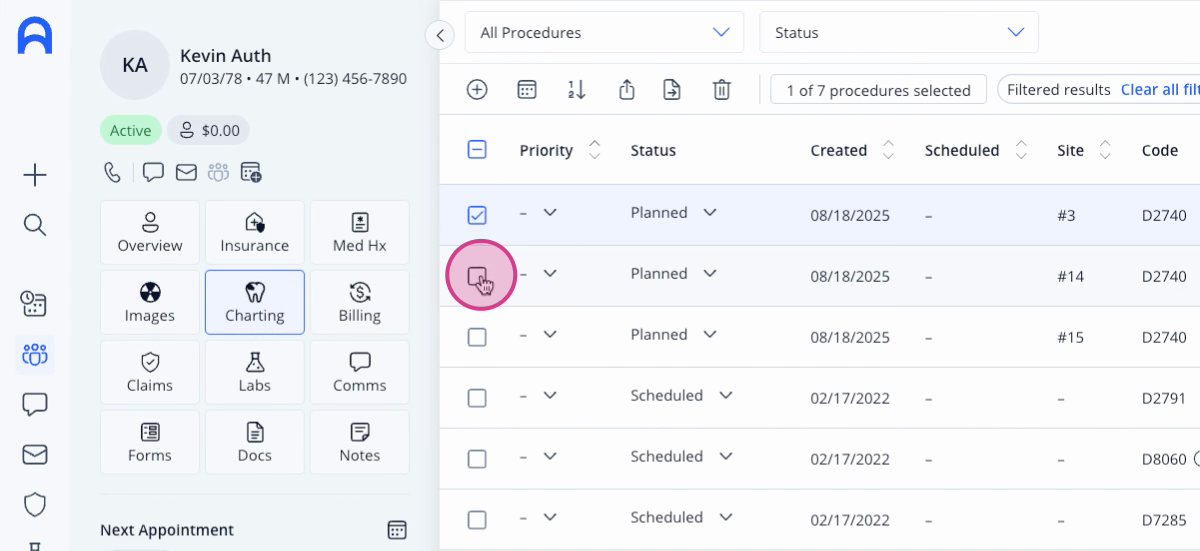Image resolution: width=1200 pixels, height=551 pixels.
Task: Open the Labs tab
Action: [255, 372]
